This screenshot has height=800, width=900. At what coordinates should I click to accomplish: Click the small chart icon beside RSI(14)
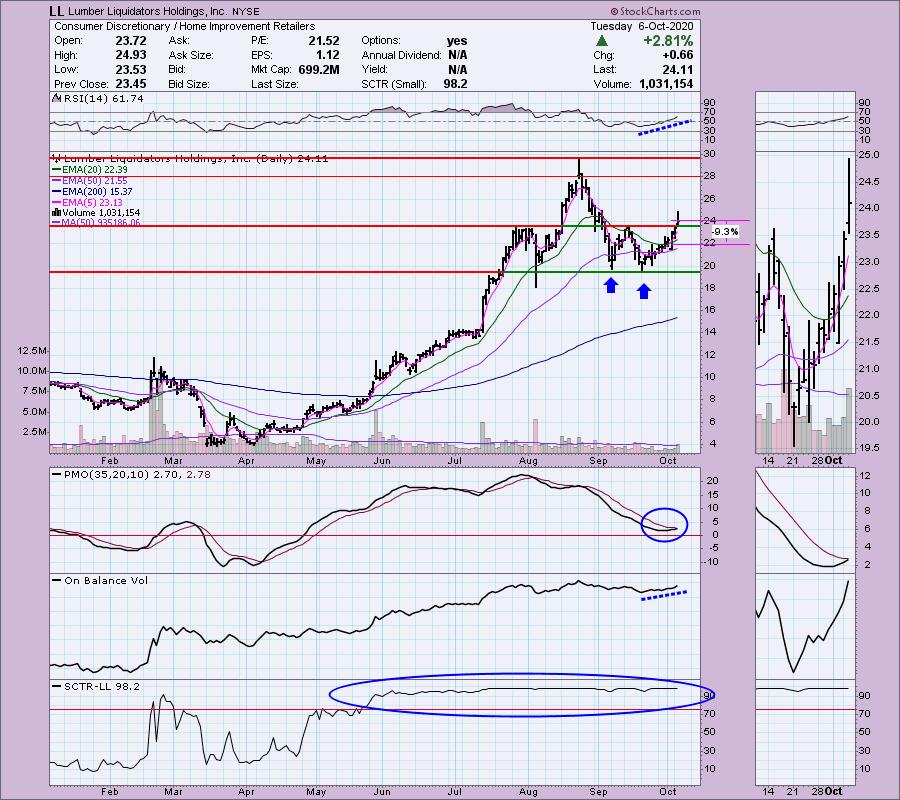[x=57, y=98]
